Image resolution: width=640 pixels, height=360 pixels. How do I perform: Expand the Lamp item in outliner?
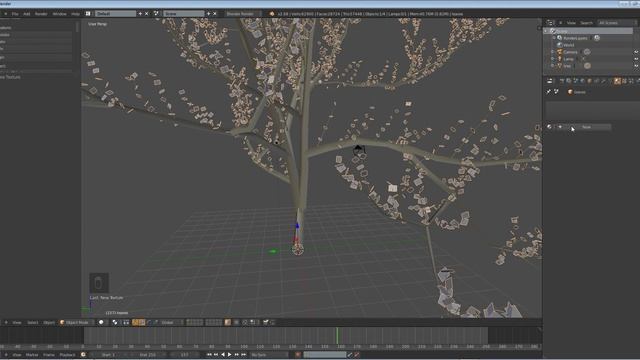coord(553,59)
